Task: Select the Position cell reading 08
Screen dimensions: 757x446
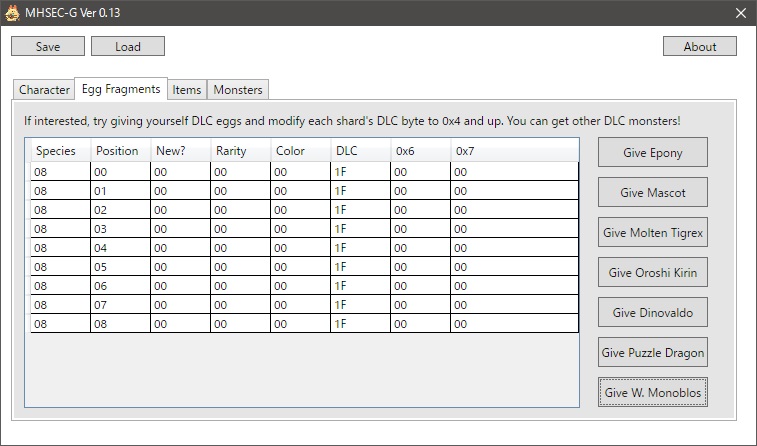Action: [x=121, y=323]
